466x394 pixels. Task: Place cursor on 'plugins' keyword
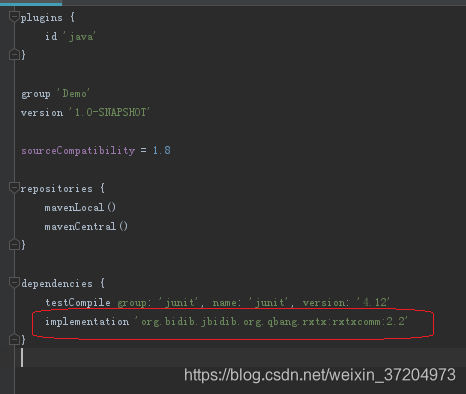coord(41,18)
